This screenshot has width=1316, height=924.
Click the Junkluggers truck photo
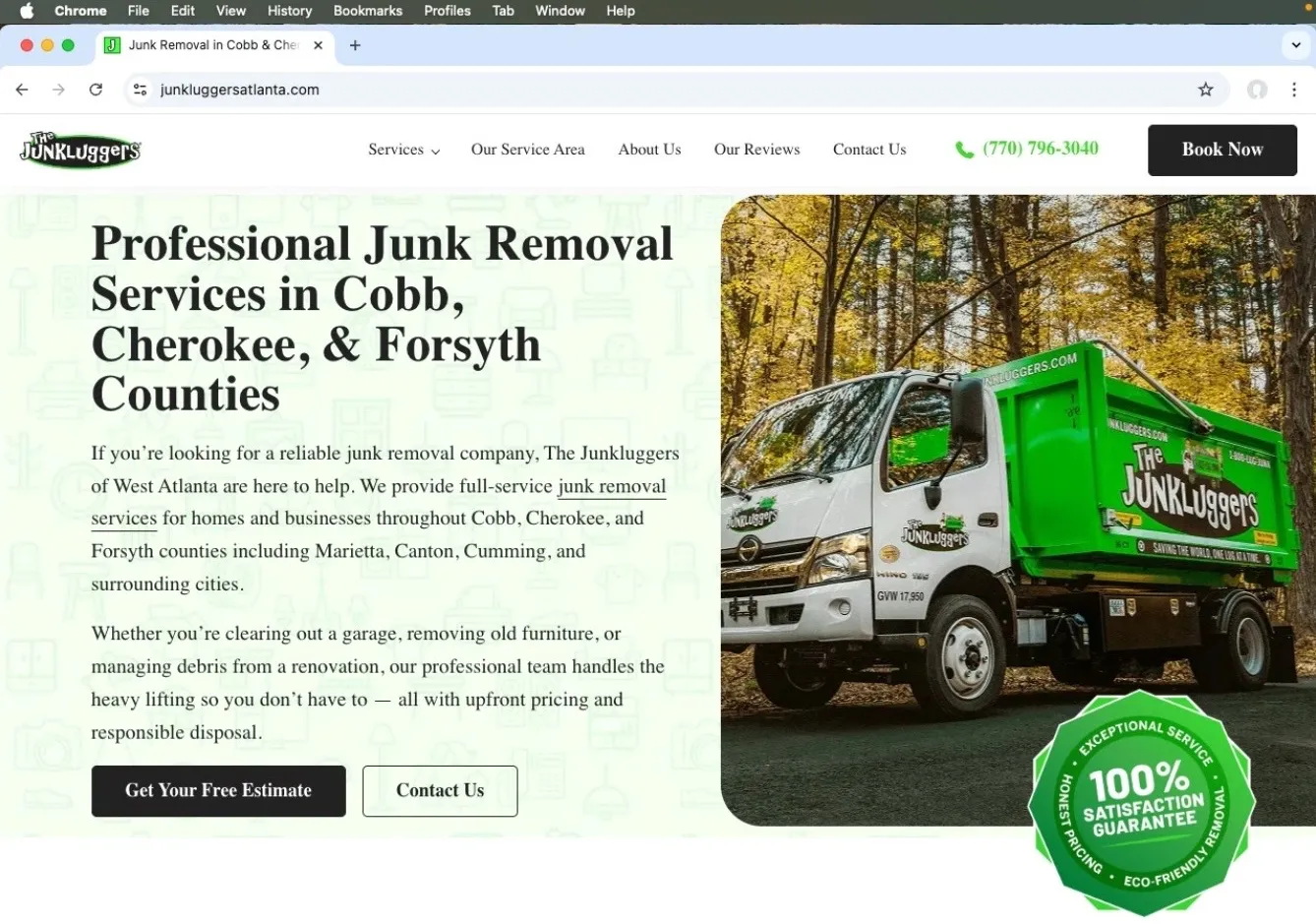coord(1018,510)
